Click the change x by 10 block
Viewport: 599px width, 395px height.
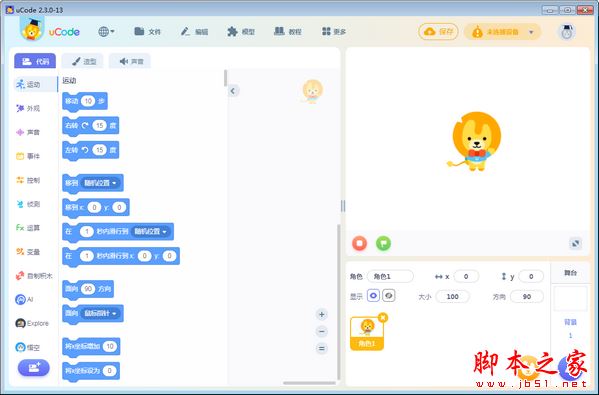pyautogui.click(x=91, y=347)
